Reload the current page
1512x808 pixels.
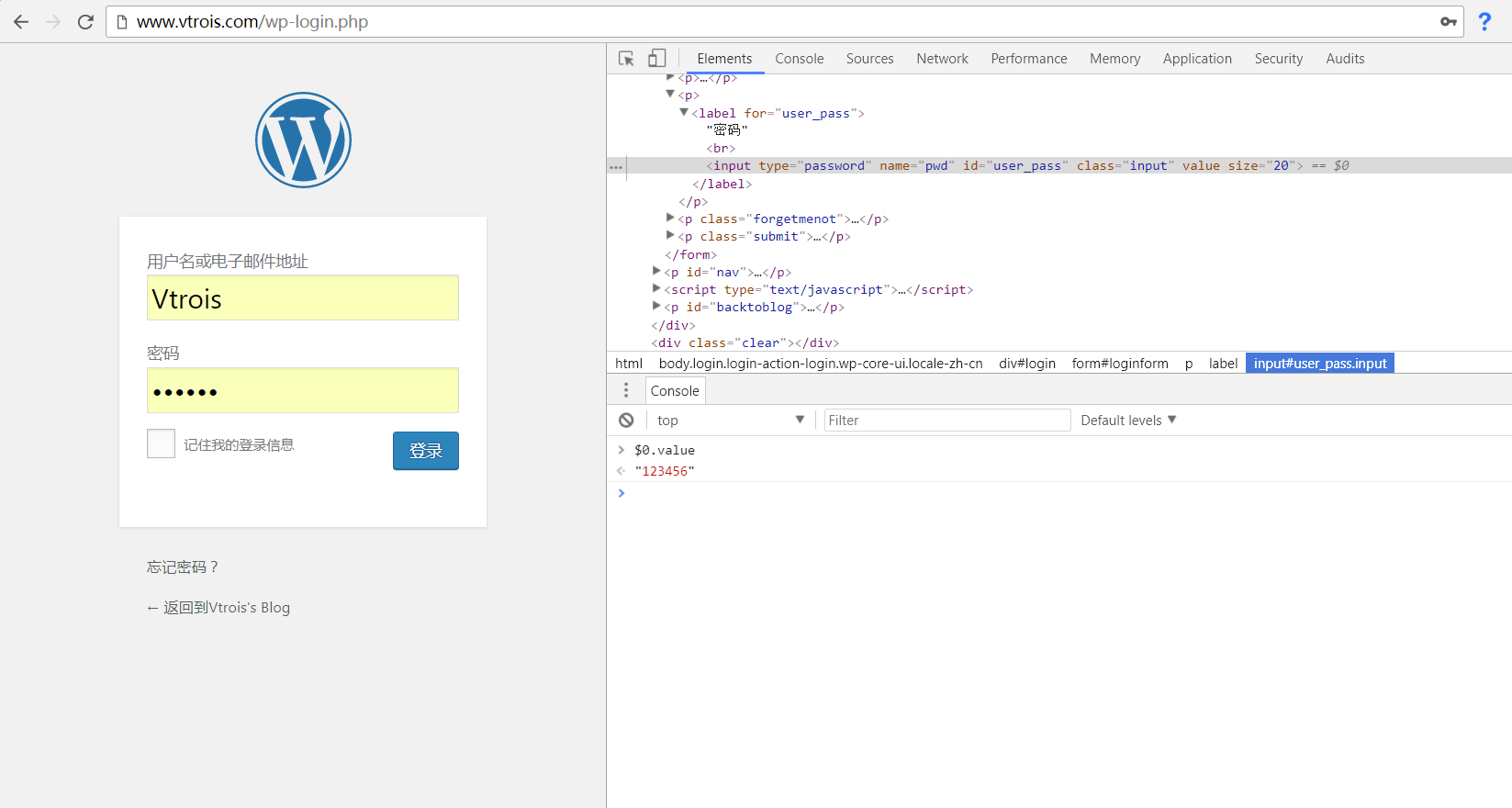85,22
